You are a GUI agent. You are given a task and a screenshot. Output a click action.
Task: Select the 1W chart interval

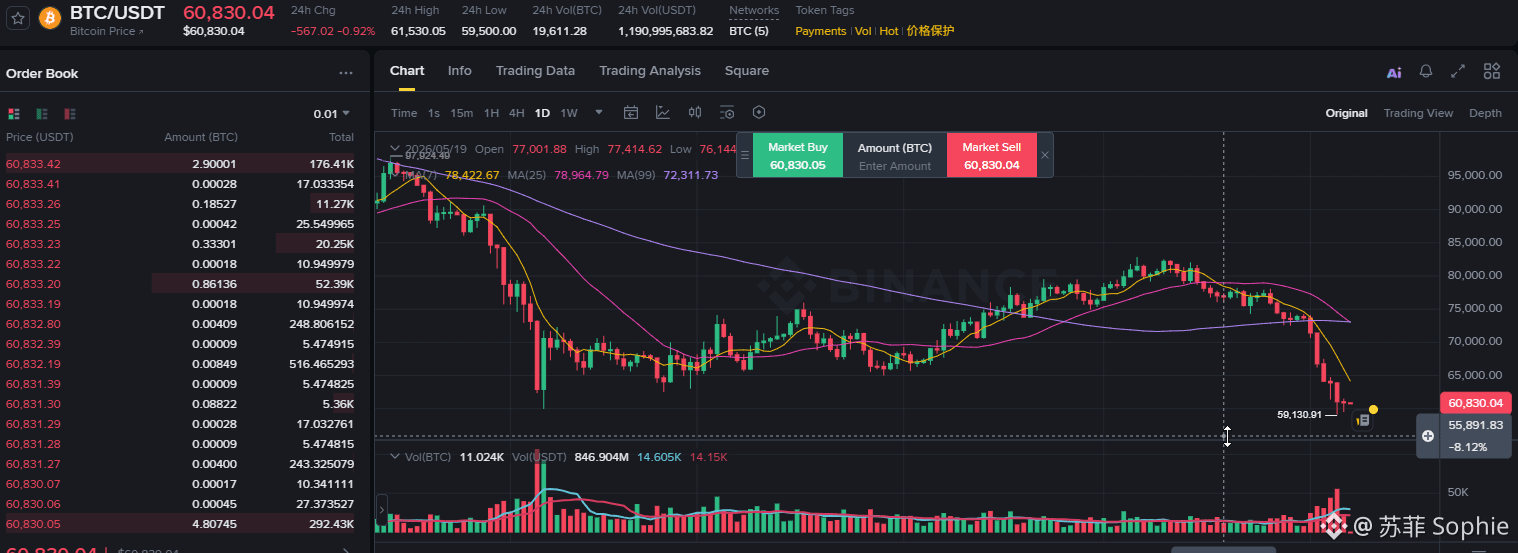point(569,113)
